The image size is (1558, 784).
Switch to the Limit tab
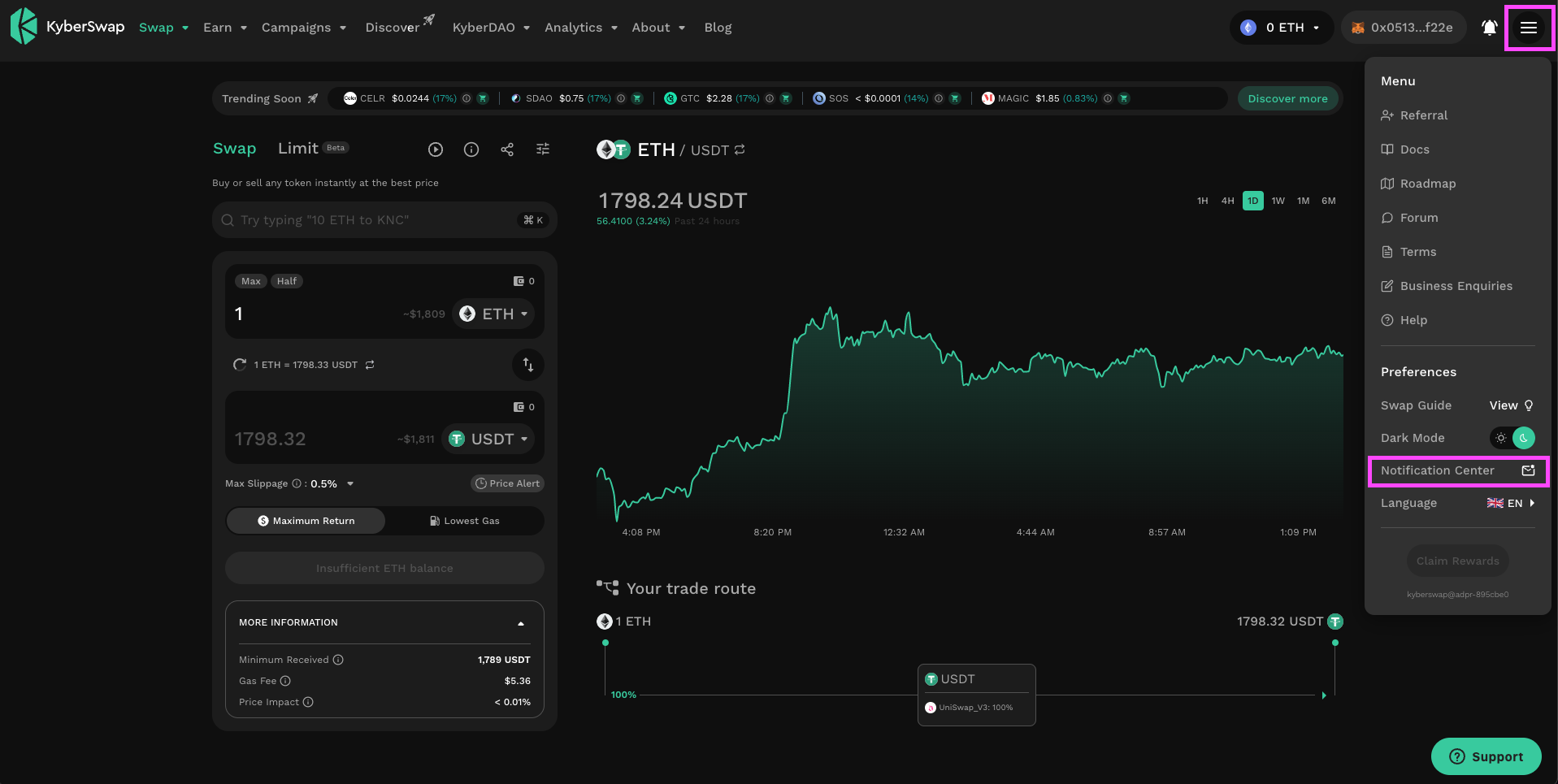pos(298,149)
